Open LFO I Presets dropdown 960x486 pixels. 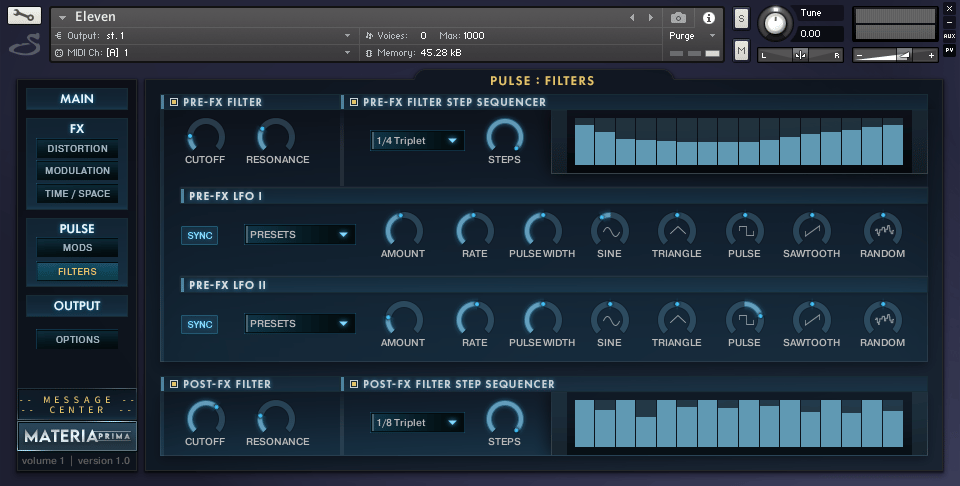(x=300, y=234)
